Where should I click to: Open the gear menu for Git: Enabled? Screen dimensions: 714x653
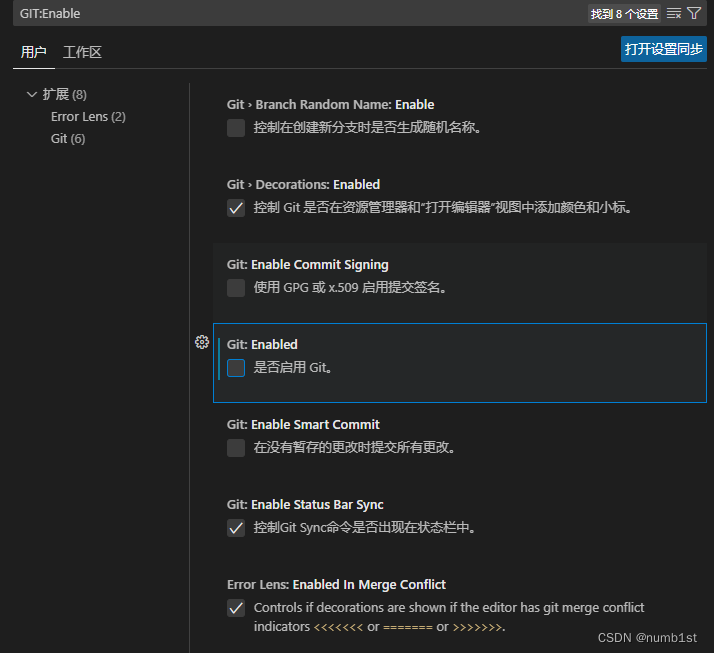point(202,342)
